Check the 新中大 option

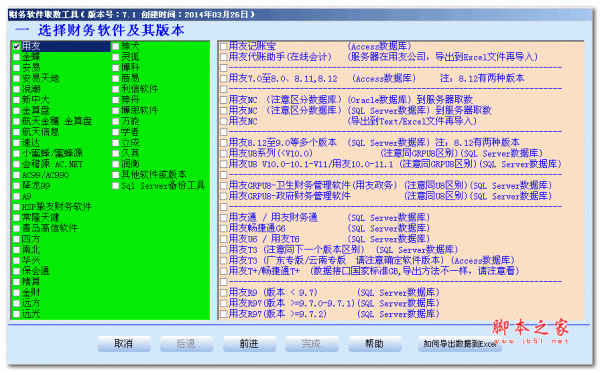[x=16, y=100]
